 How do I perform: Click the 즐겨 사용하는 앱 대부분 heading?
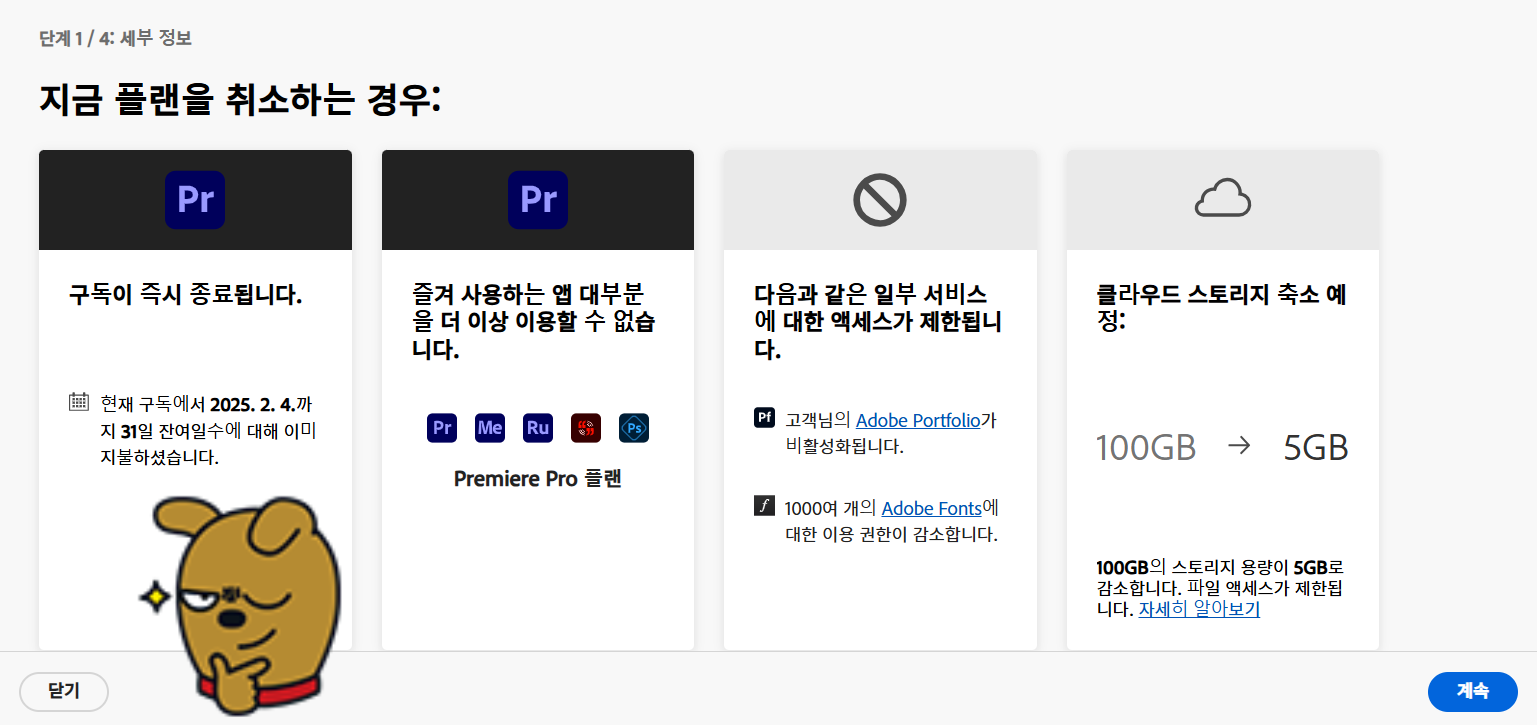click(x=534, y=322)
